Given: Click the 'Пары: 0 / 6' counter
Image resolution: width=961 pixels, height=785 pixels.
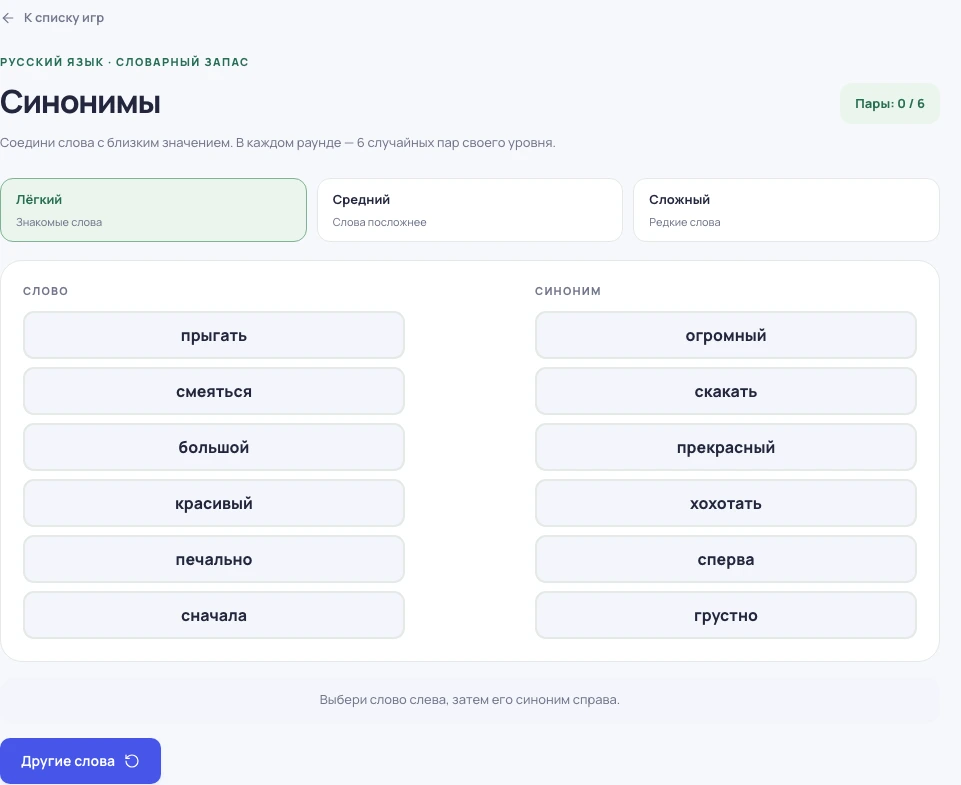Looking at the screenshot, I should 889,104.
